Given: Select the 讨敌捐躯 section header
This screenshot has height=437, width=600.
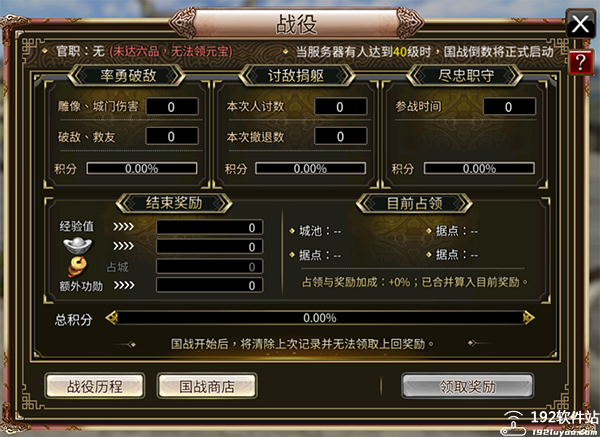Looking at the screenshot, I should (296, 75).
